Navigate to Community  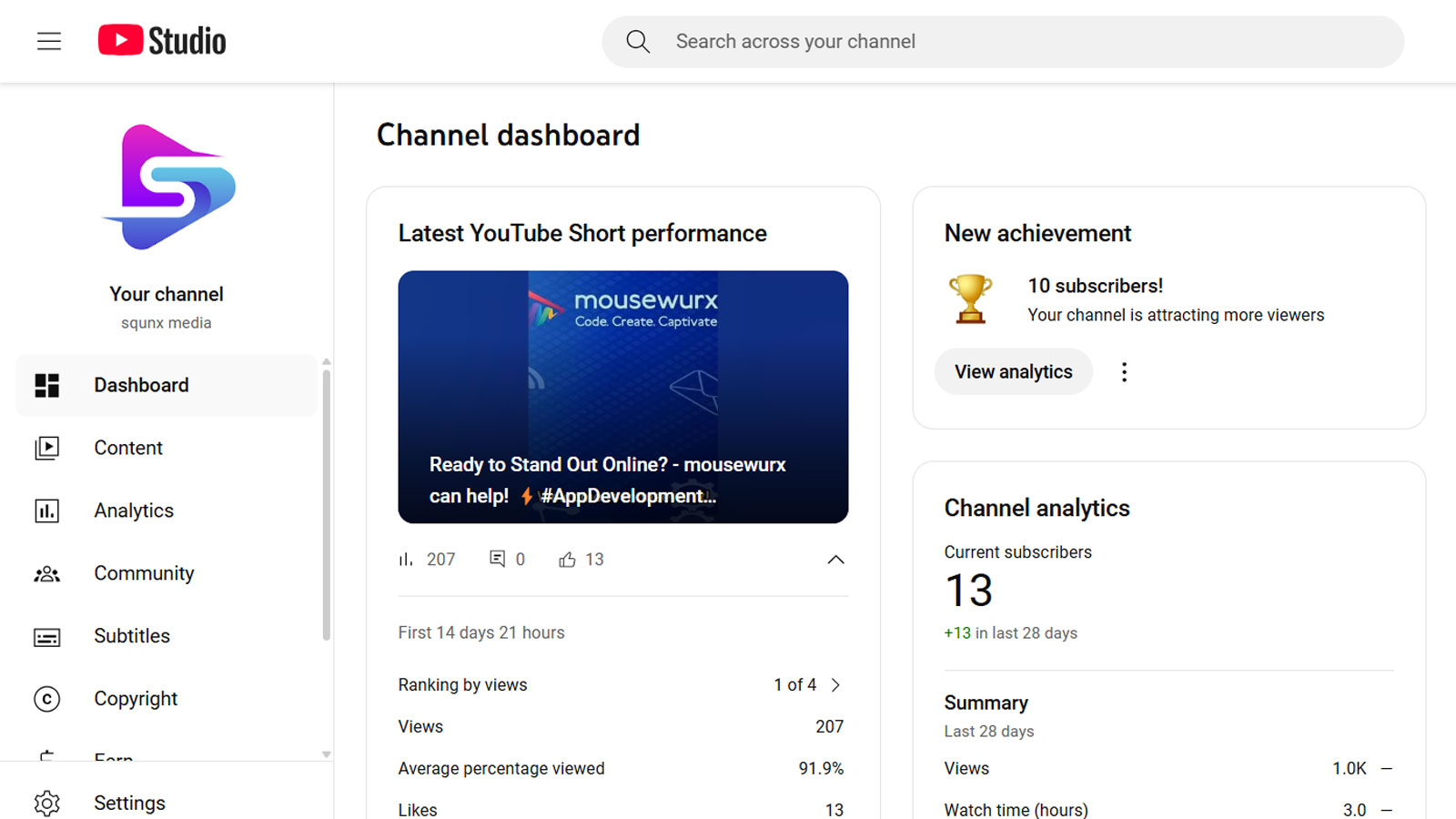pos(167,573)
